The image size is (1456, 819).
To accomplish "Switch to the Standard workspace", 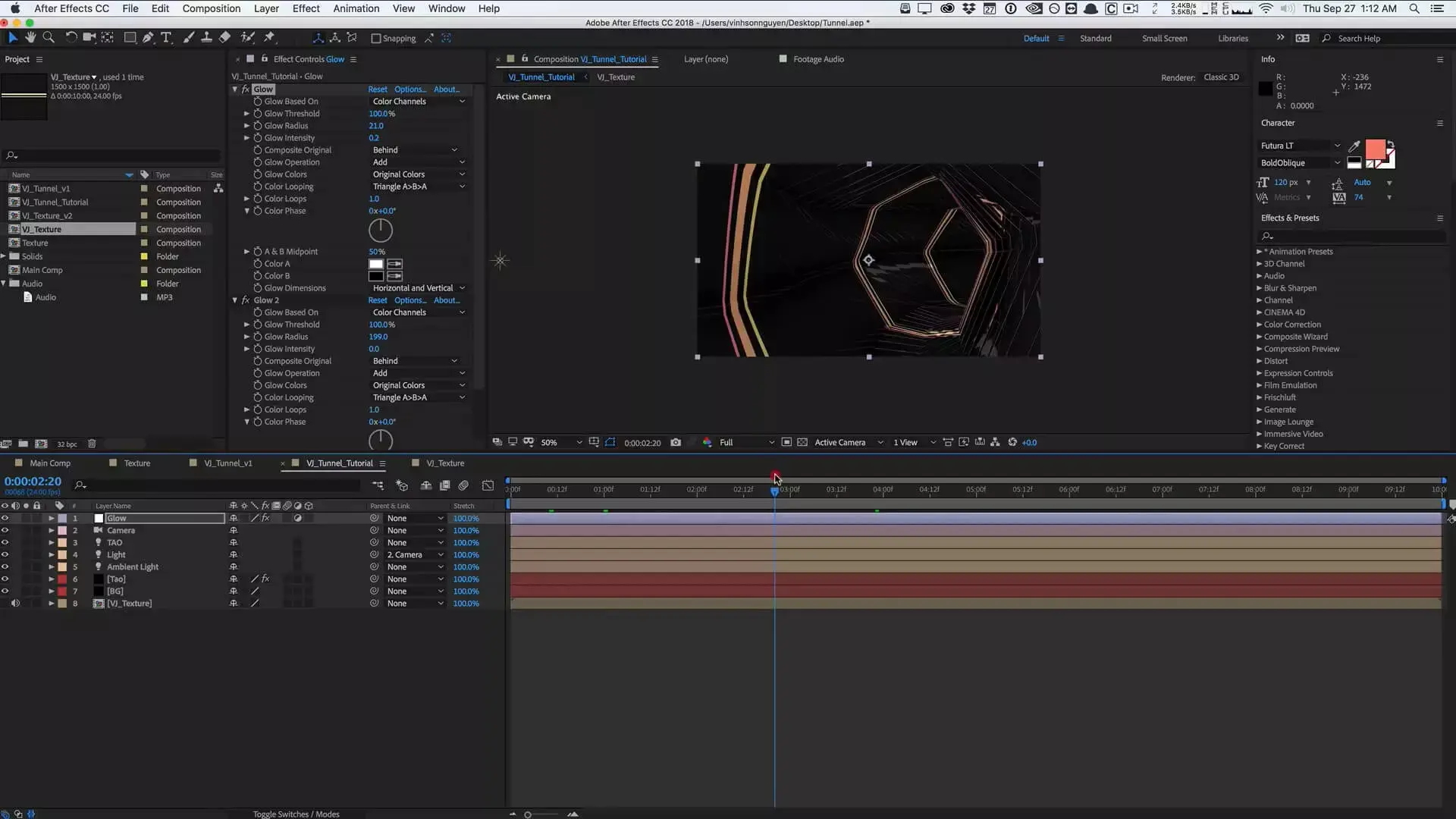I will 1095,38.
